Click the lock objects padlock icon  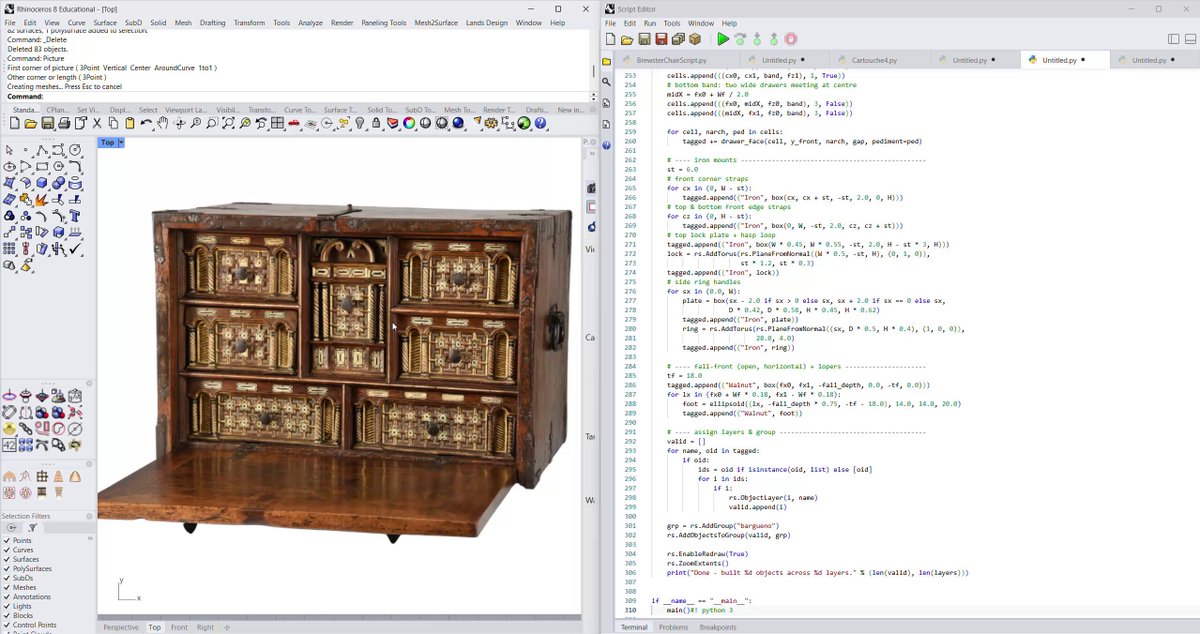click(x=376, y=123)
